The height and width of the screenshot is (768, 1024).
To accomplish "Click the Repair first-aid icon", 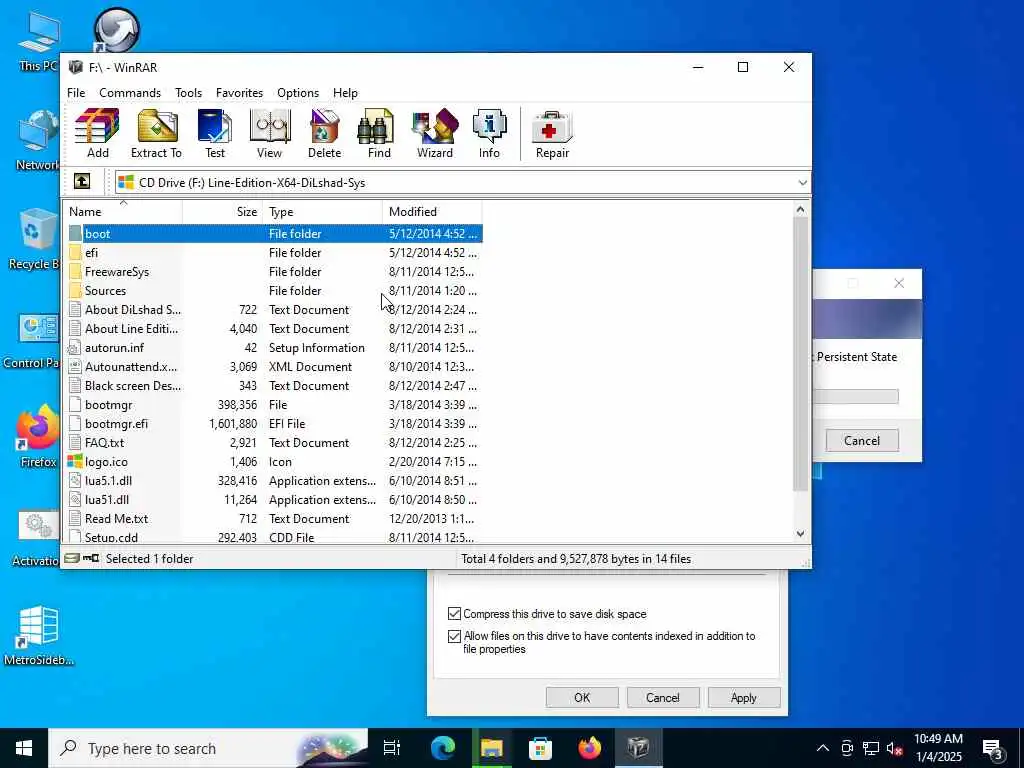I will point(552,134).
